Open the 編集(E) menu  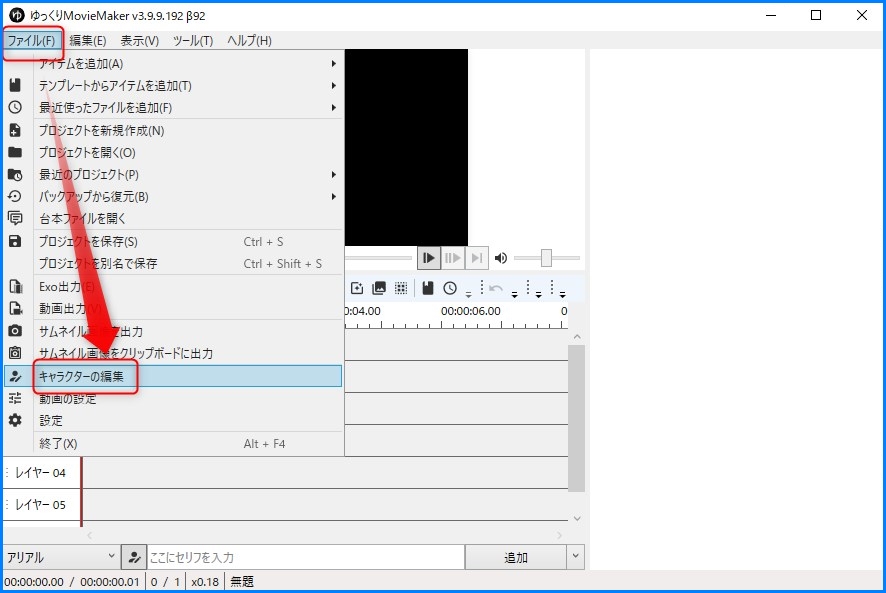(x=88, y=41)
